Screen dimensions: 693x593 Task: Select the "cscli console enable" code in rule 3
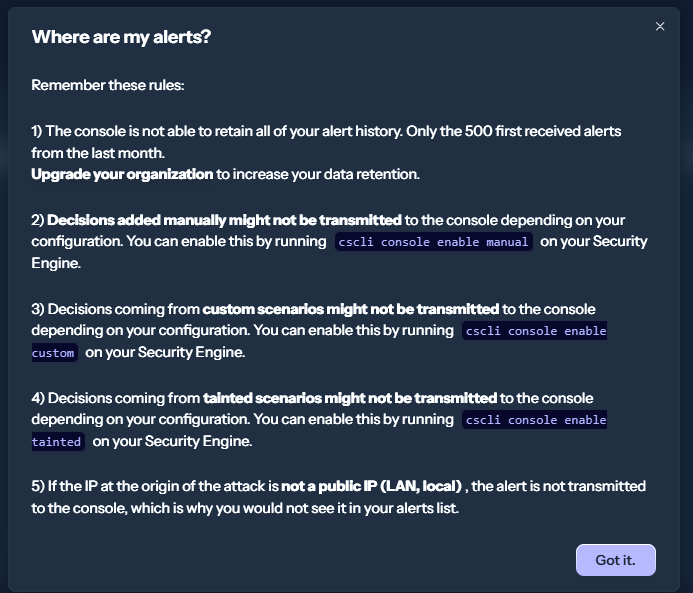tap(535, 331)
